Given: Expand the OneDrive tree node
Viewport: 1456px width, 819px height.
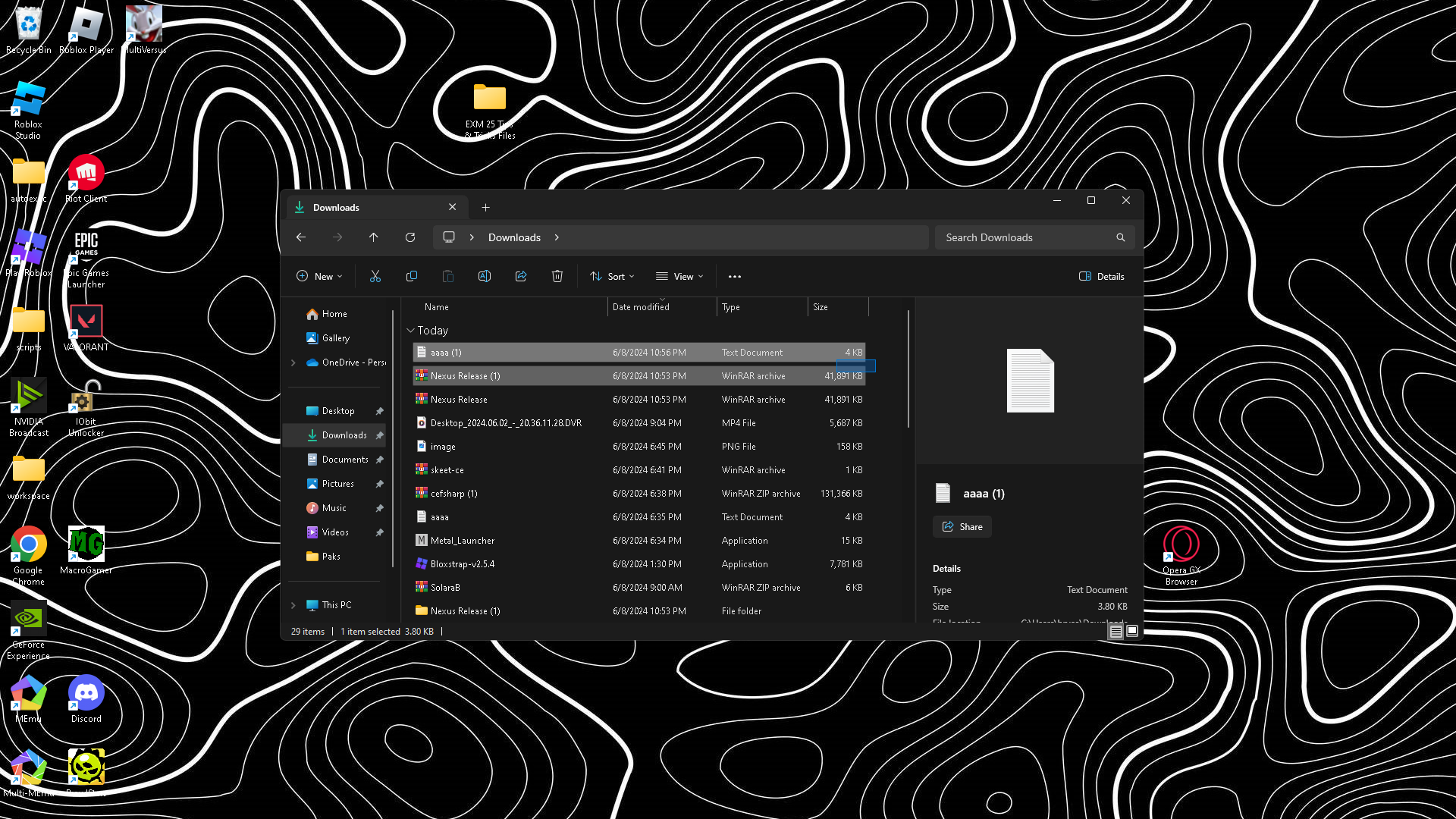Looking at the screenshot, I should point(293,362).
